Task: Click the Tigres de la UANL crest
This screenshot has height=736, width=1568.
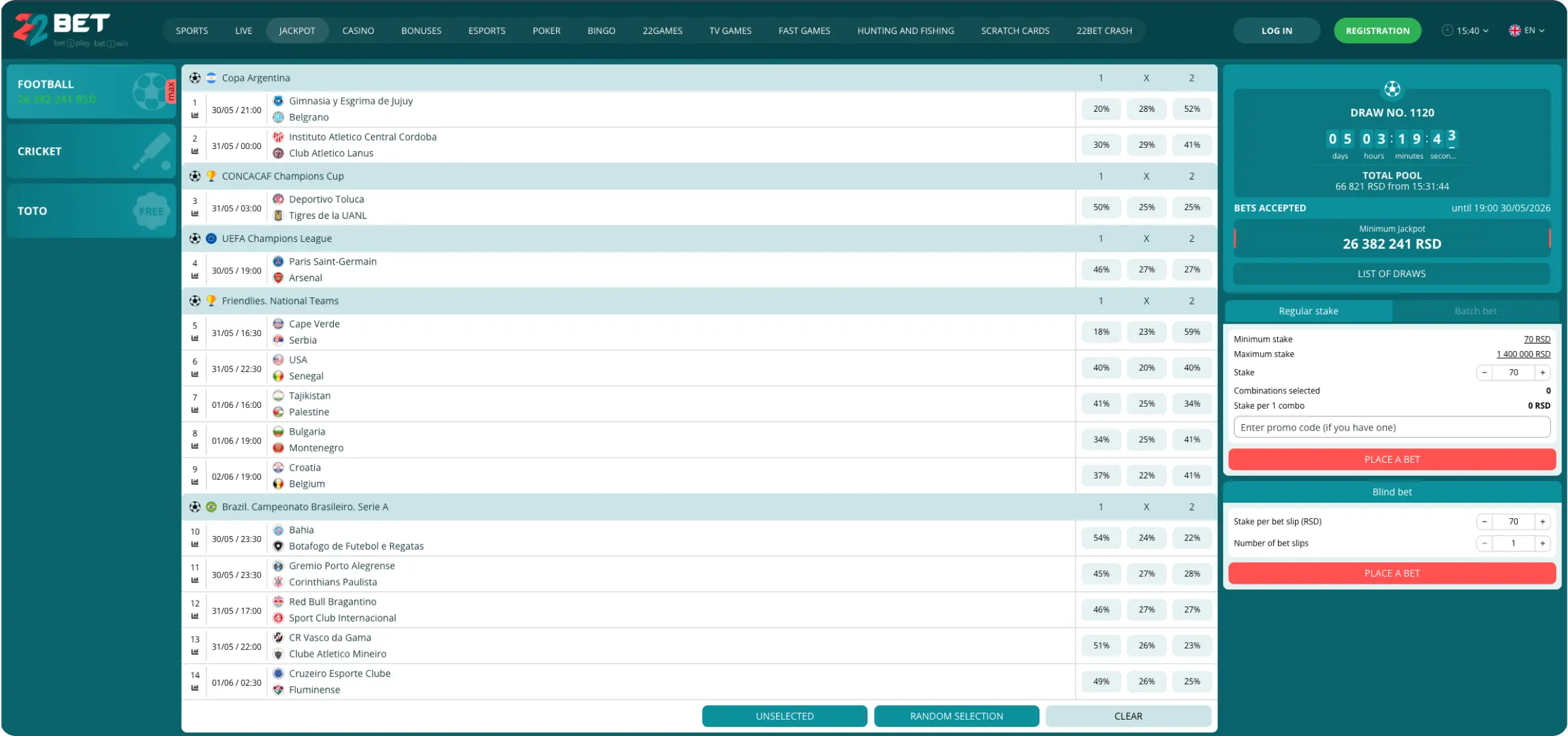Action: tap(278, 216)
